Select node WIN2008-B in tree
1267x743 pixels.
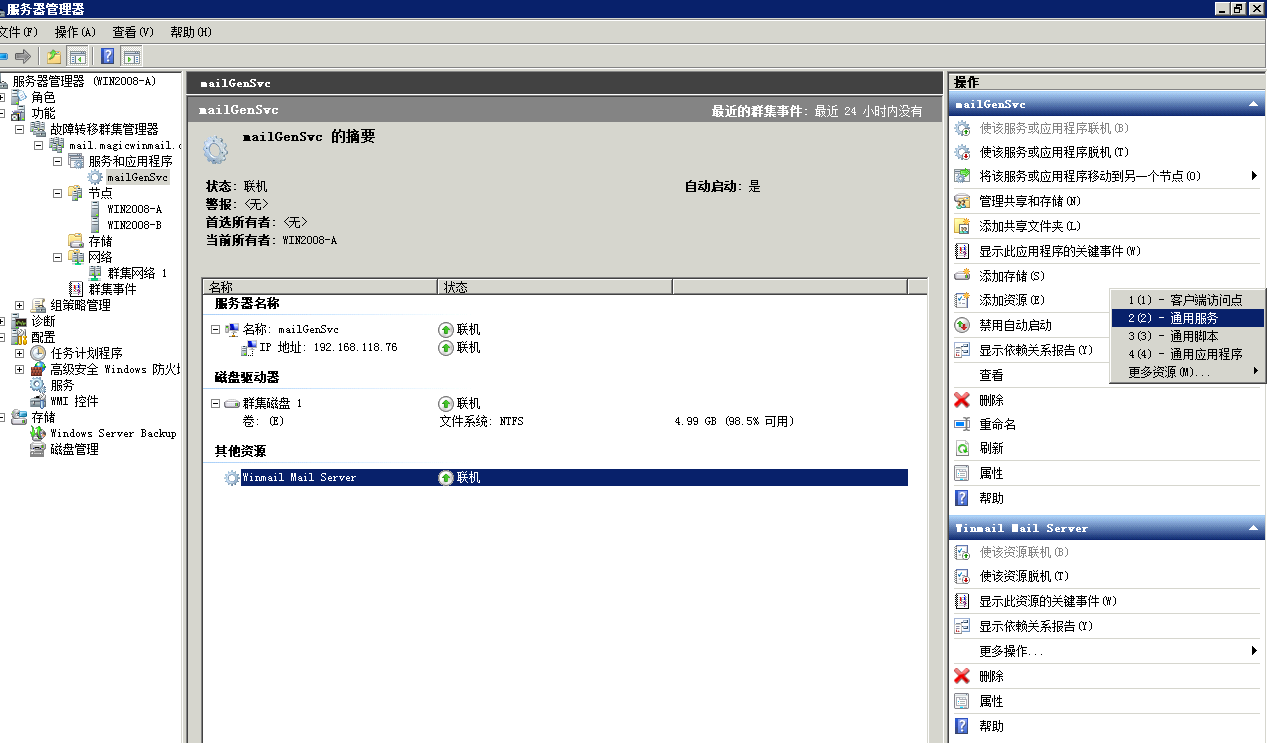click(x=134, y=225)
